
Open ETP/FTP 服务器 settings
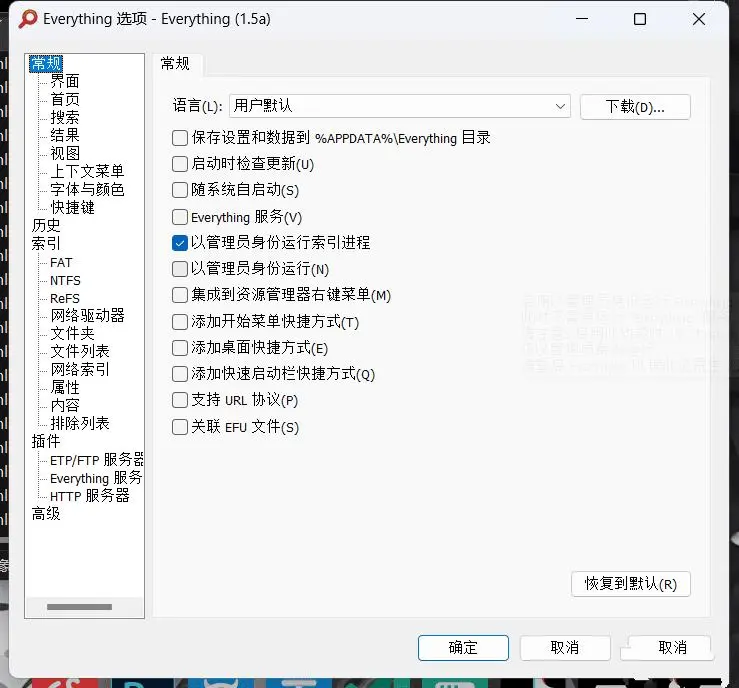pyautogui.click(x=97, y=459)
